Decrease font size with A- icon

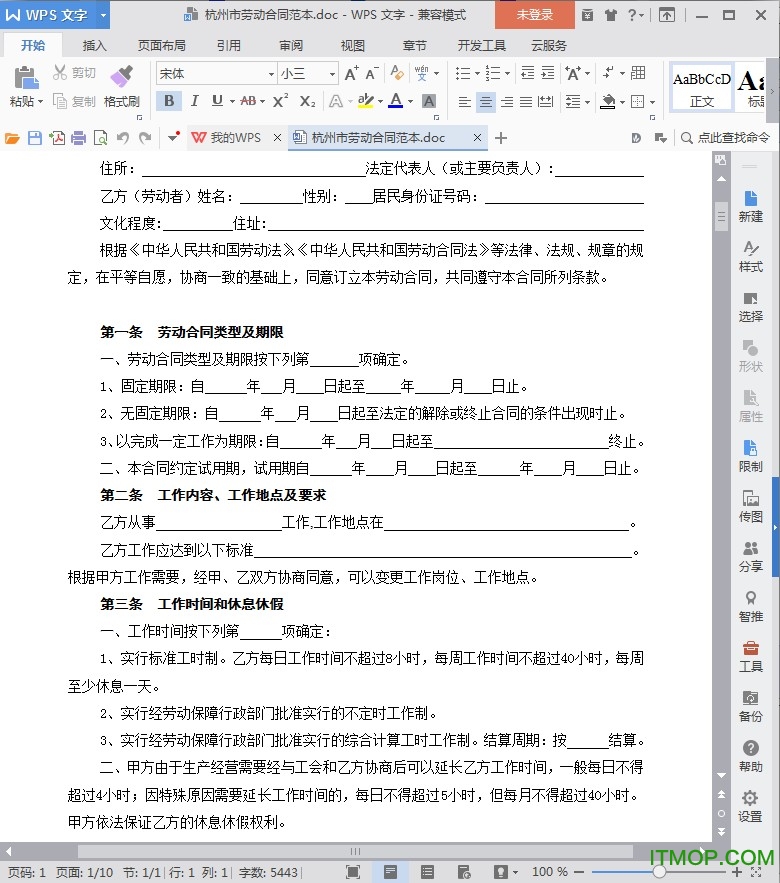point(372,74)
